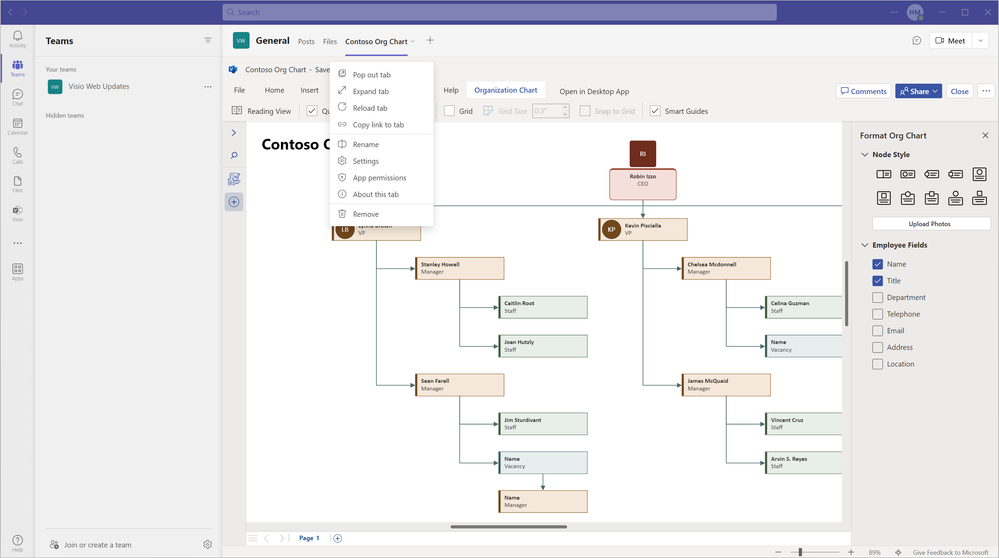Open more options ellipsis beside Close

click(x=986, y=91)
